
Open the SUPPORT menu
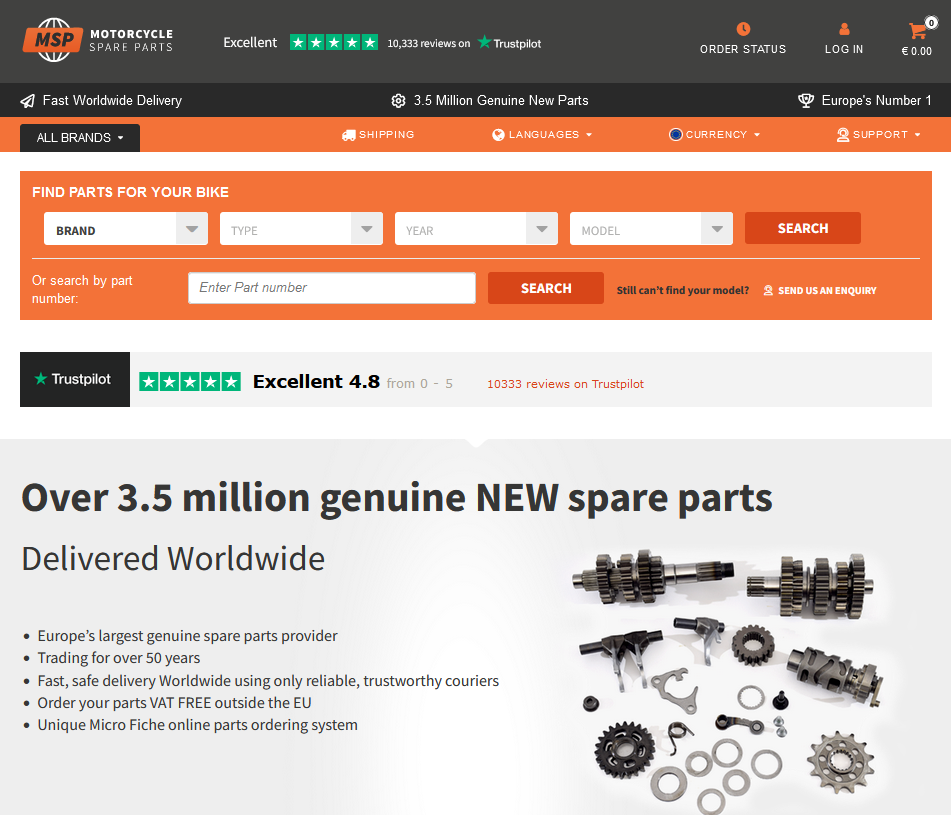point(879,135)
